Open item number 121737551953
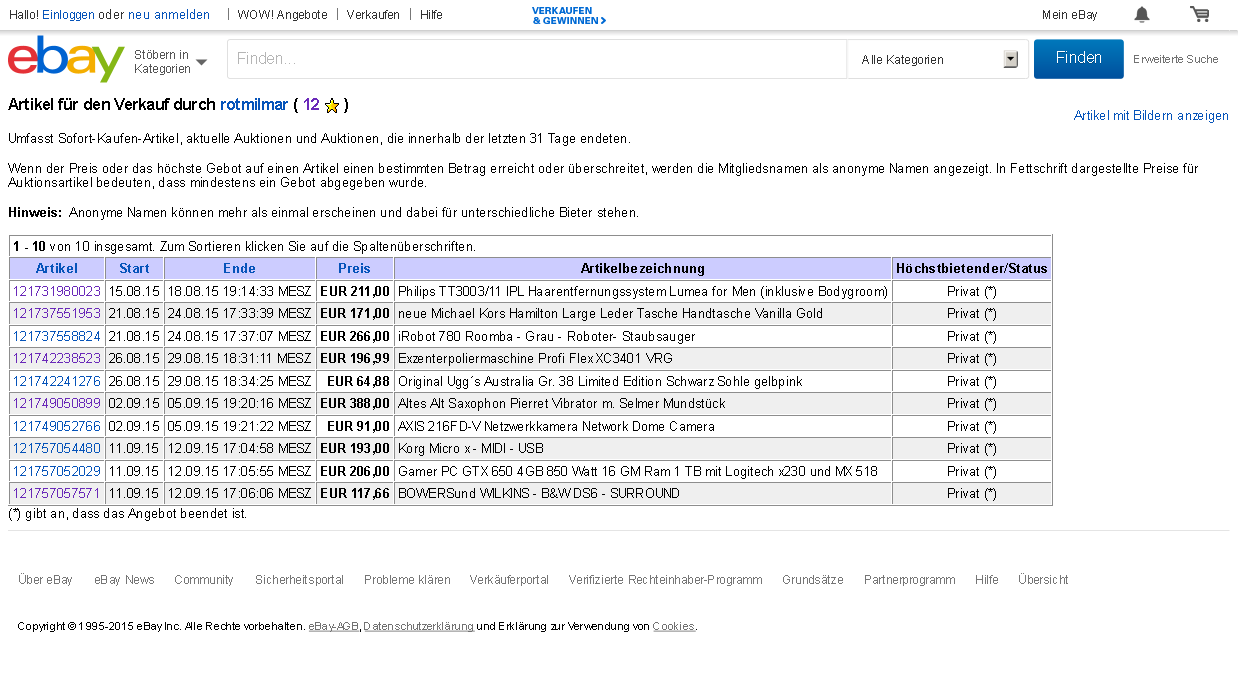The width and height of the screenshot is (1238, 682). [x=57, y=314]
